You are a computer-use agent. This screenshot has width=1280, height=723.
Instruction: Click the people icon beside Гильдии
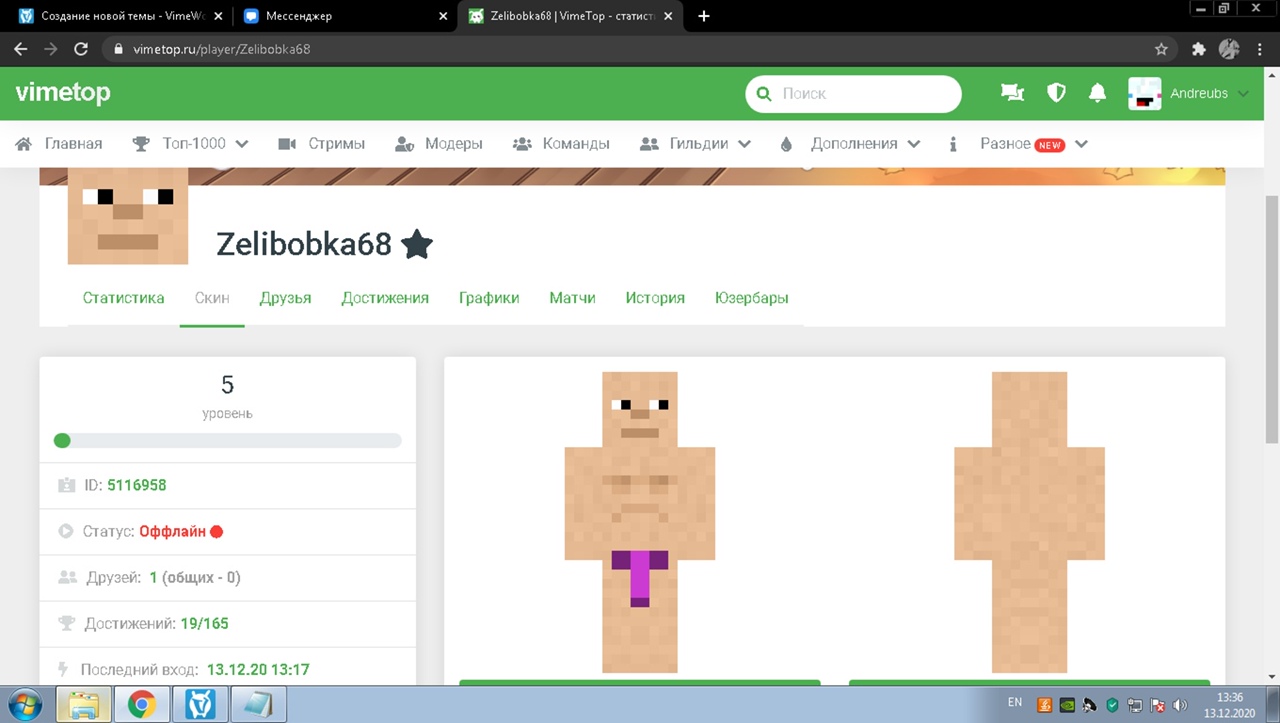click(x=650, y=144)
